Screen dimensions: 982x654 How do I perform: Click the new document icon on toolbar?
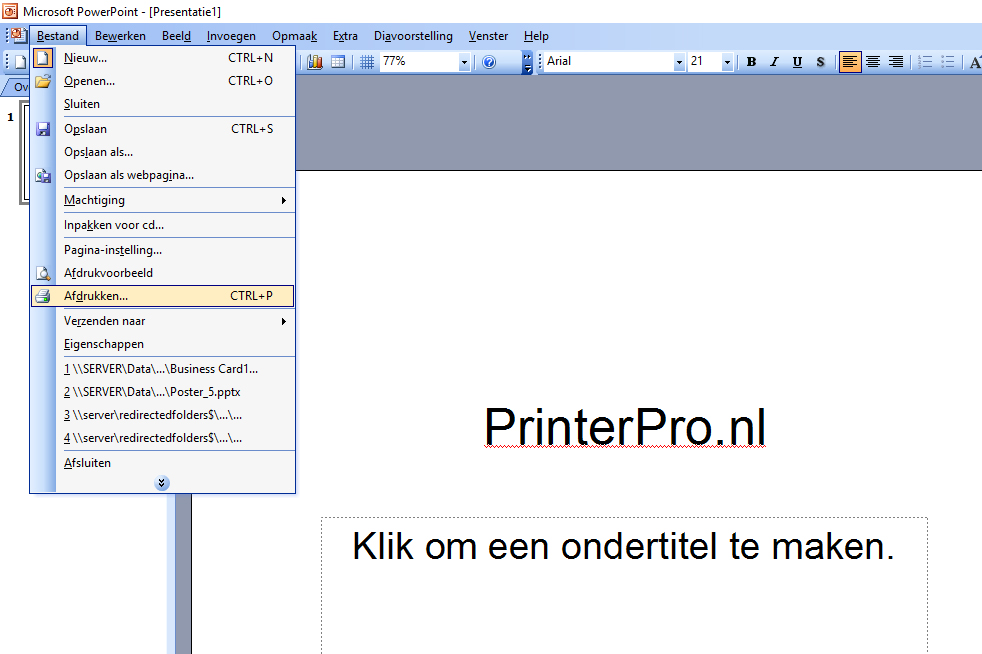coord(20,61)
